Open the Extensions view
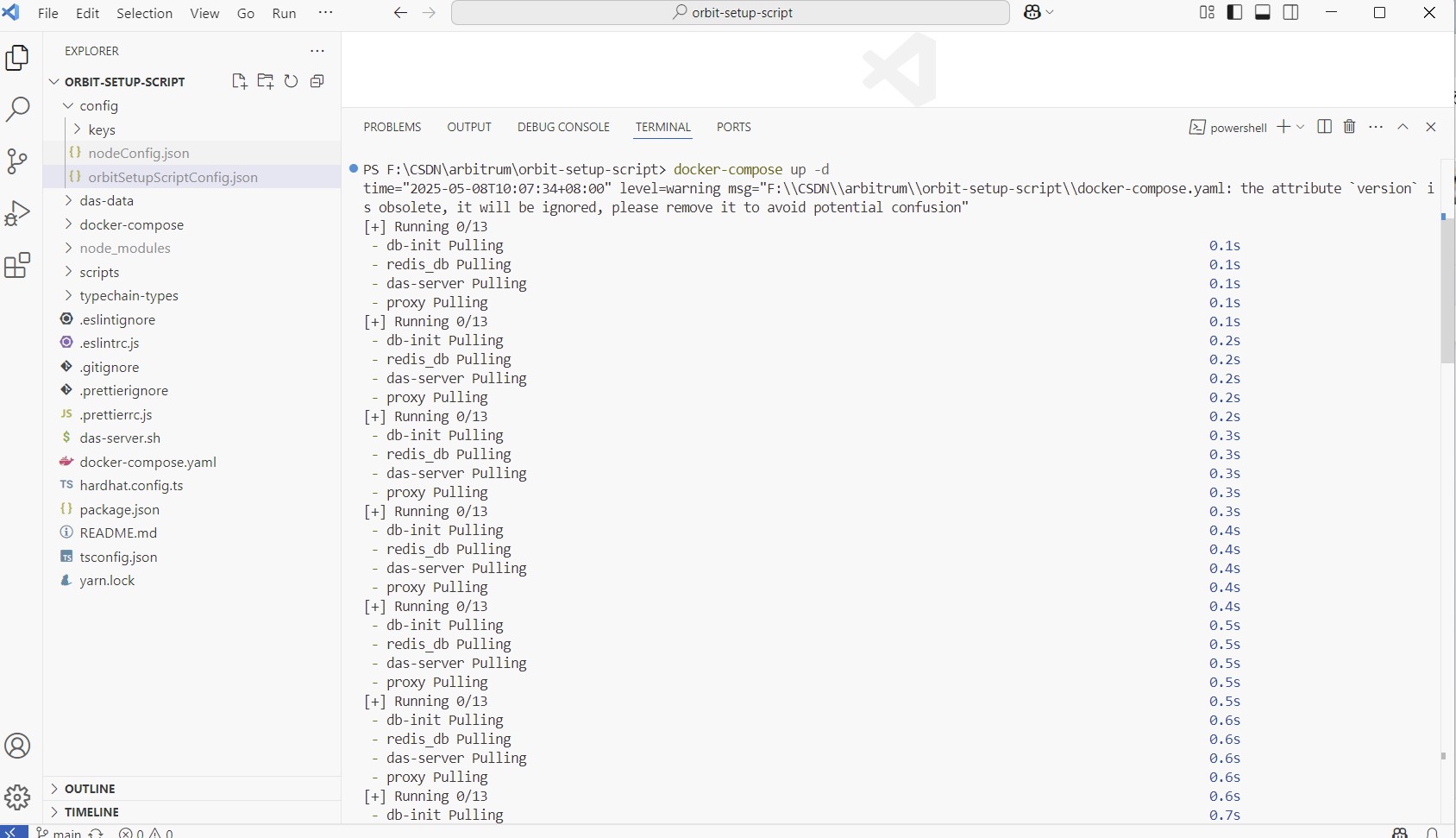The width and height of the screenshot is (1456, 838). tap(17, 265)
